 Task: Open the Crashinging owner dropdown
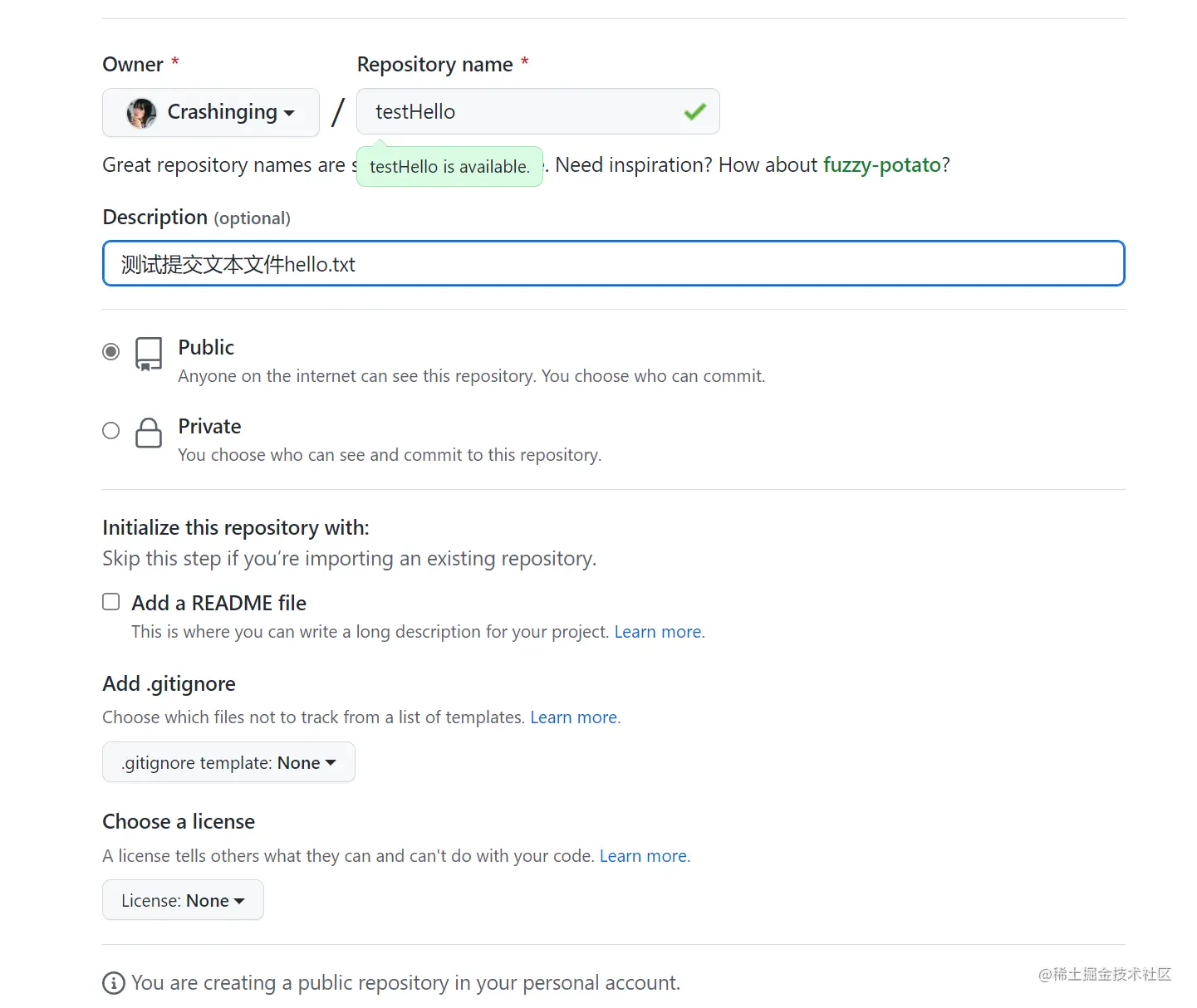[x=211, y=112]
